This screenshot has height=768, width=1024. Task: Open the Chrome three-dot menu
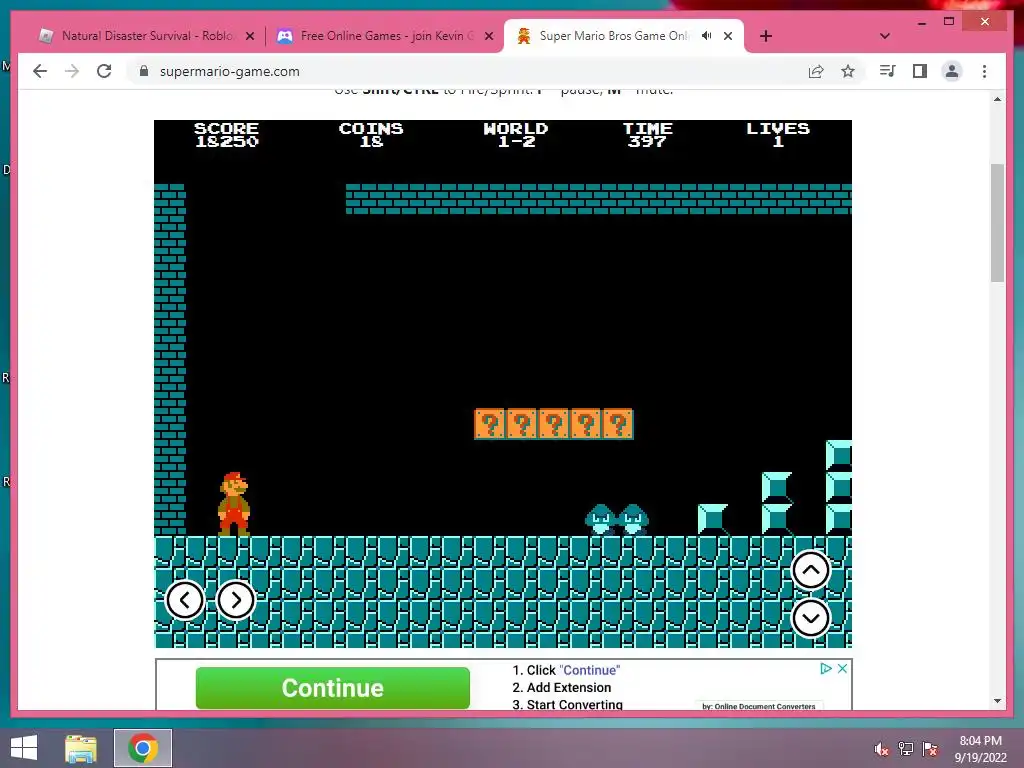click(x=984, y=71)
